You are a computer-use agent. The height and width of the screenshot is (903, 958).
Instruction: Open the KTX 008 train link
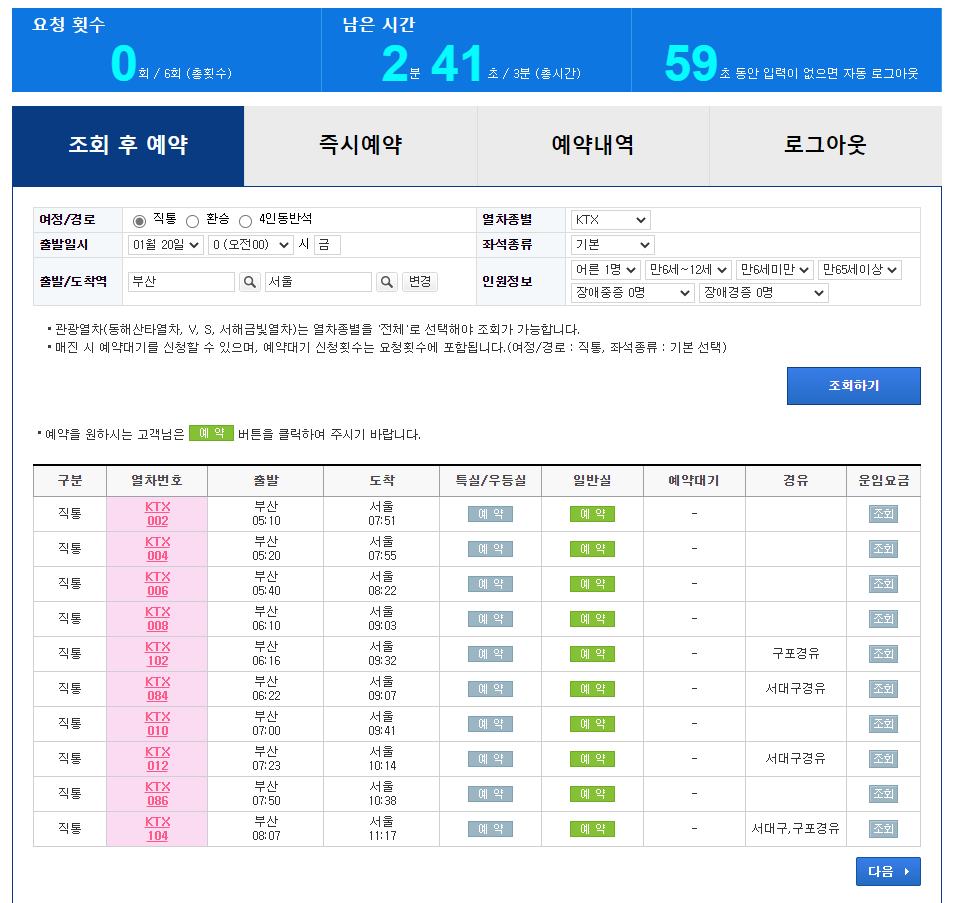click(158, 618)
